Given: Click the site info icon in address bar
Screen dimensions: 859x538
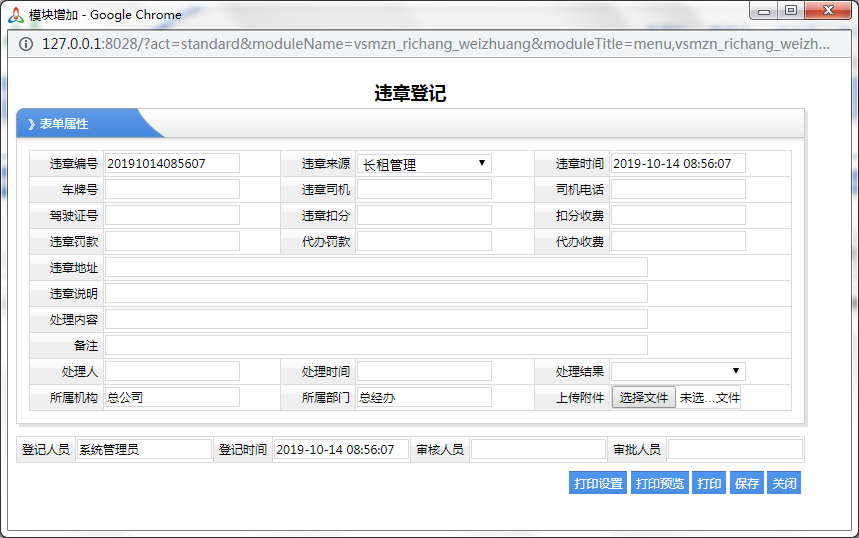Looking at the screenshot, I should [26, 44].
